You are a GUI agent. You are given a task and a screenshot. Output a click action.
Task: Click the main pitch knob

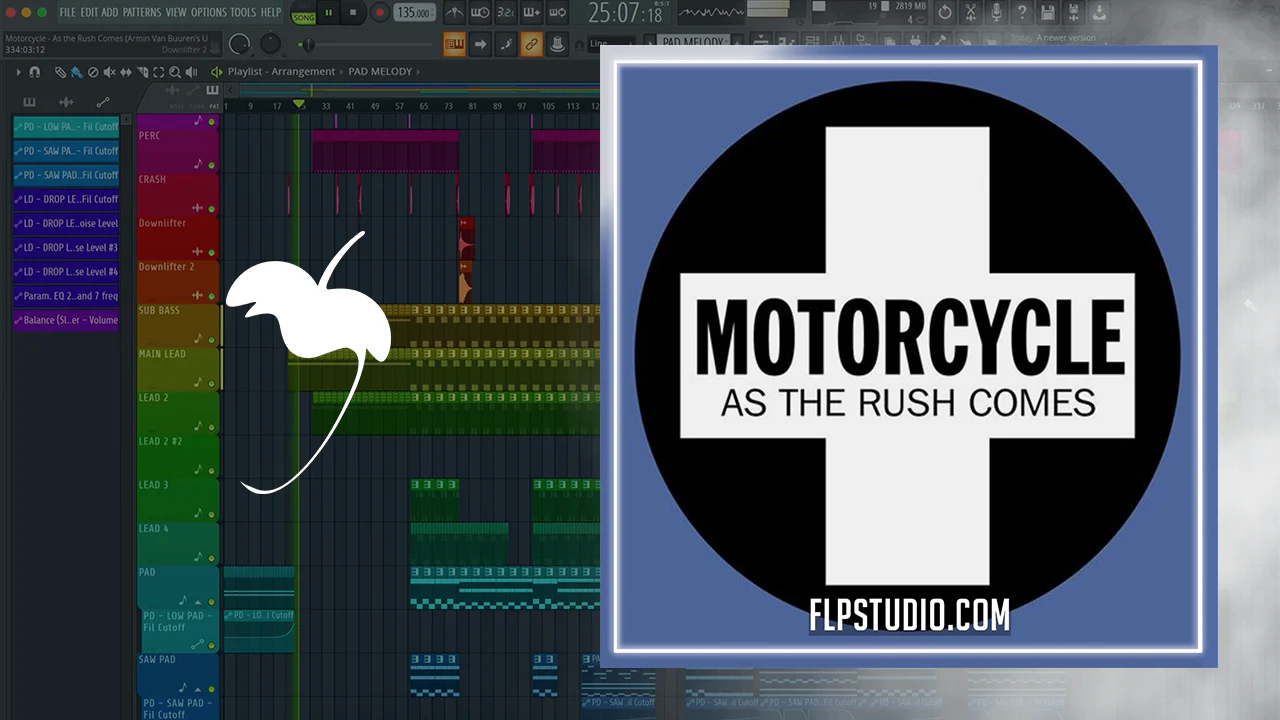pos(271,44)
